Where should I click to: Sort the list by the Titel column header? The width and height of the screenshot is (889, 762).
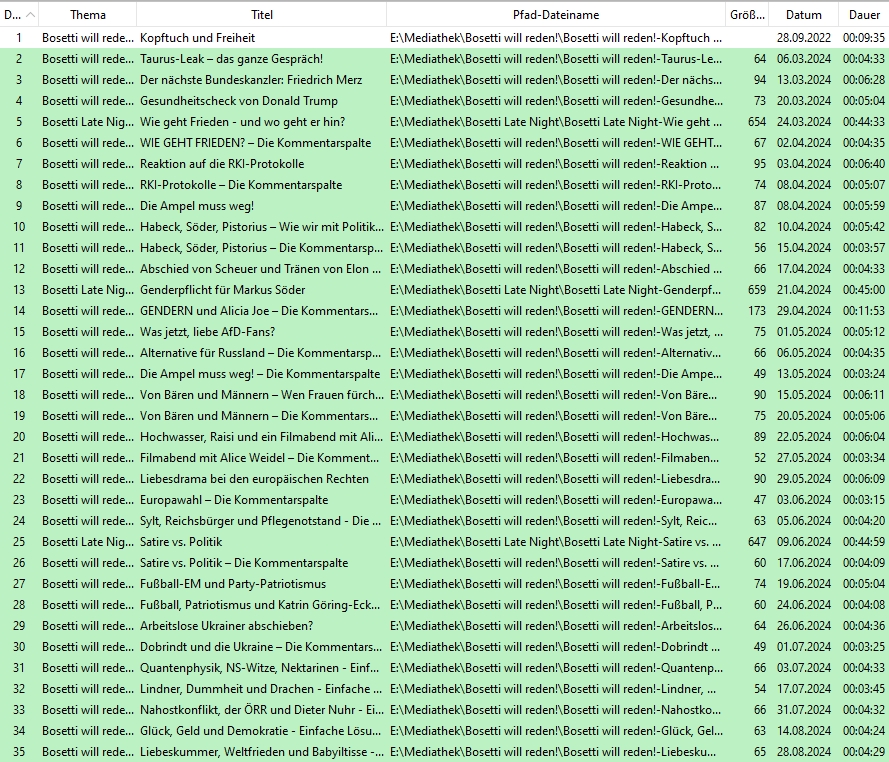click(x=261, y=15)
